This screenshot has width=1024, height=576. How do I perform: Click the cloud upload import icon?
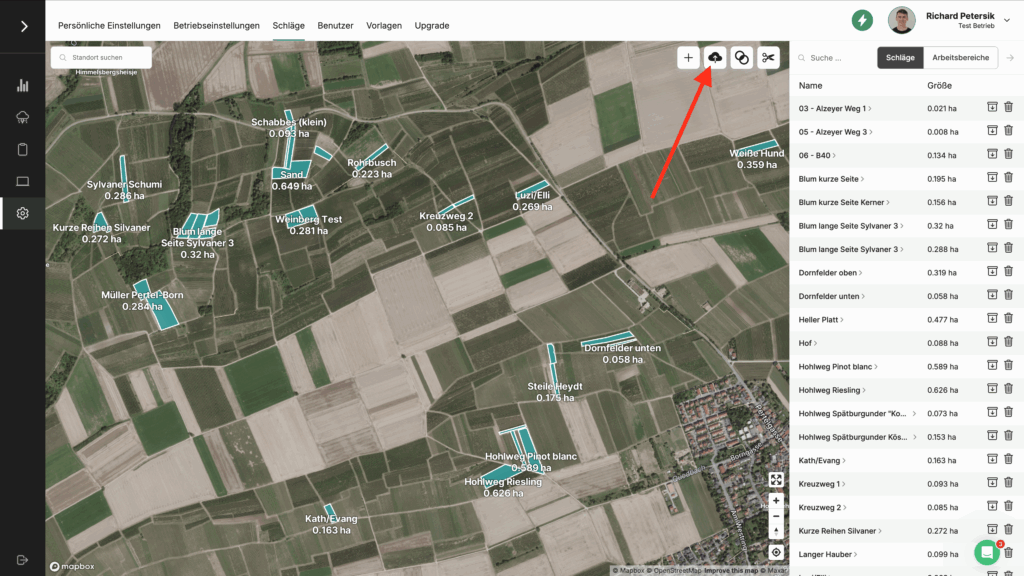[715, 58]
